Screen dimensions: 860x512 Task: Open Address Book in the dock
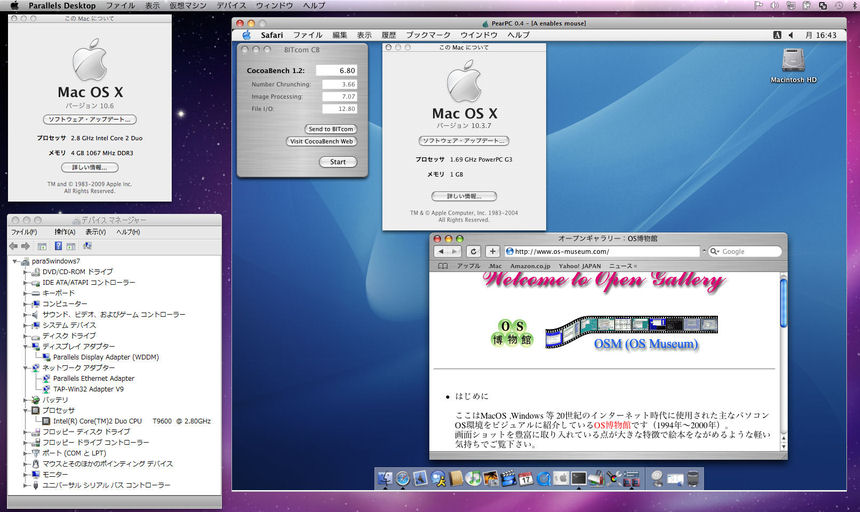click(456, 478)
